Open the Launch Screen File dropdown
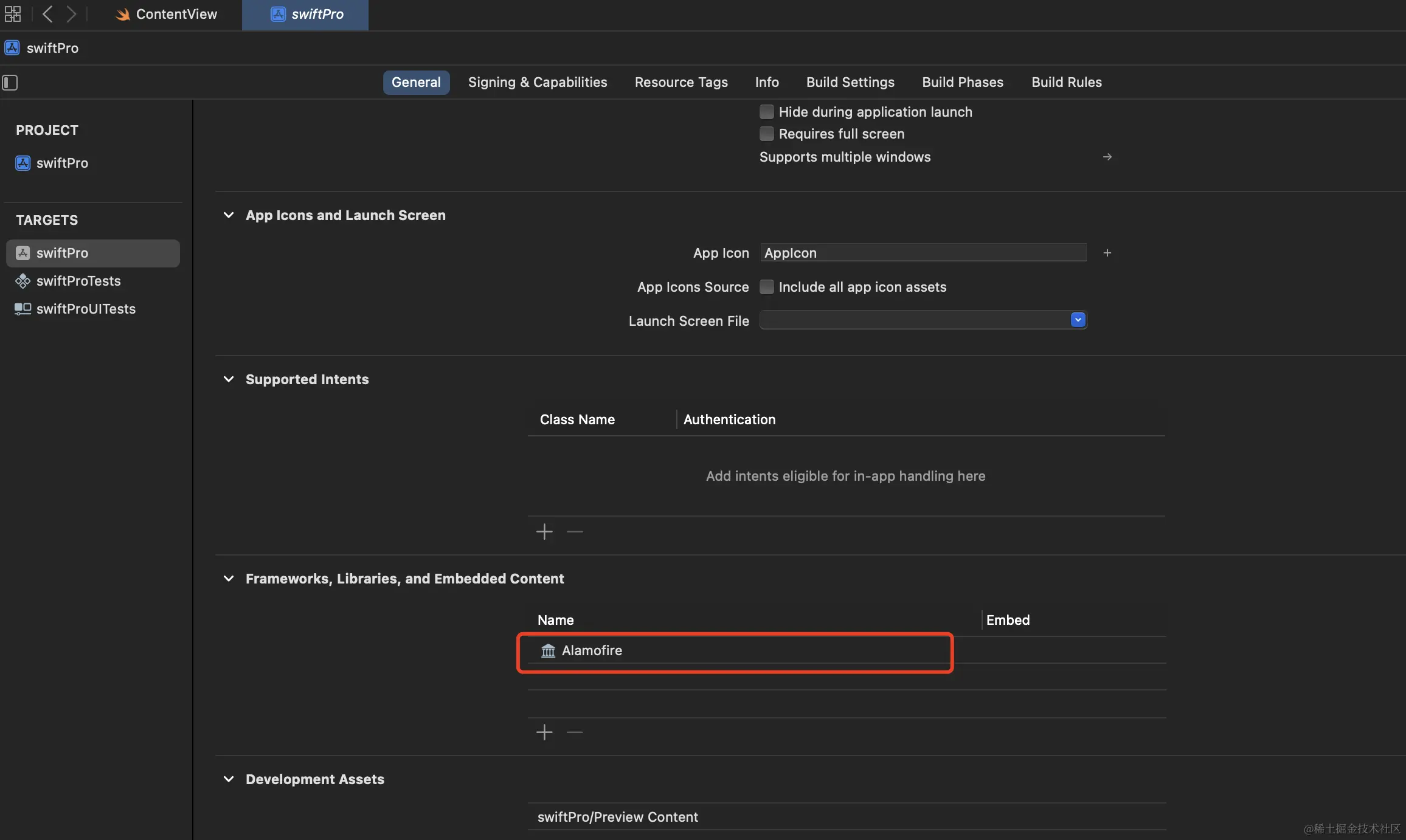The width and height of the screenshot is (1406, 840). pos(1078,320)
